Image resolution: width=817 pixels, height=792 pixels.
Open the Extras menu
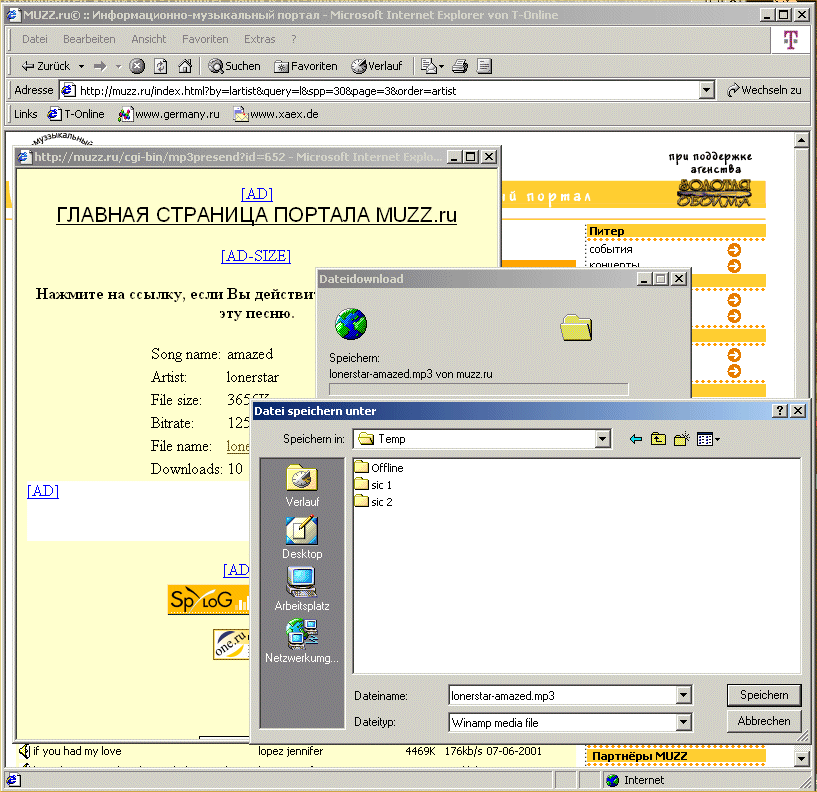pos(259,39)
